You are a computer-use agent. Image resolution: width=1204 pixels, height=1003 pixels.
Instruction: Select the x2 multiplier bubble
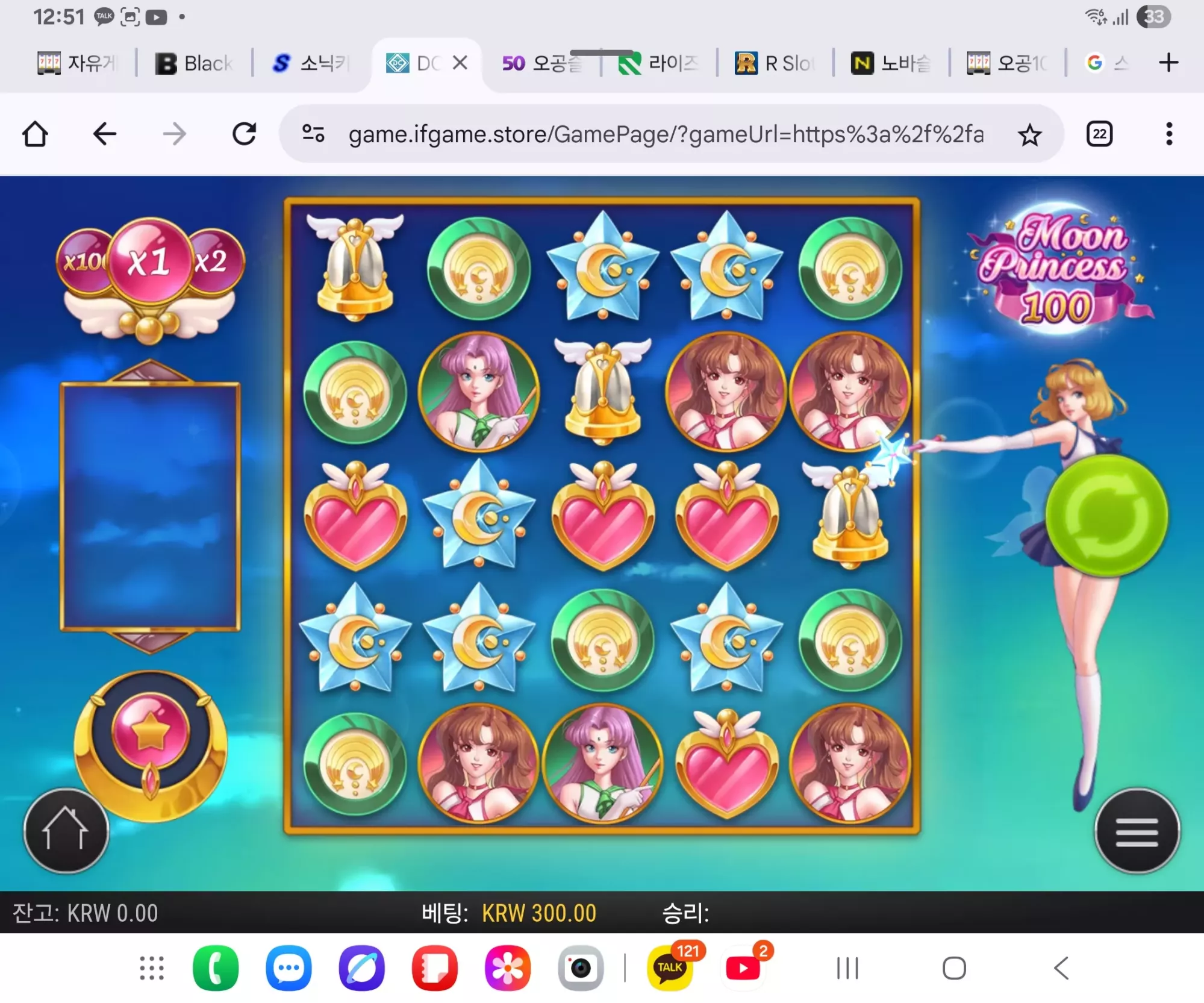[x=214, y=261]
